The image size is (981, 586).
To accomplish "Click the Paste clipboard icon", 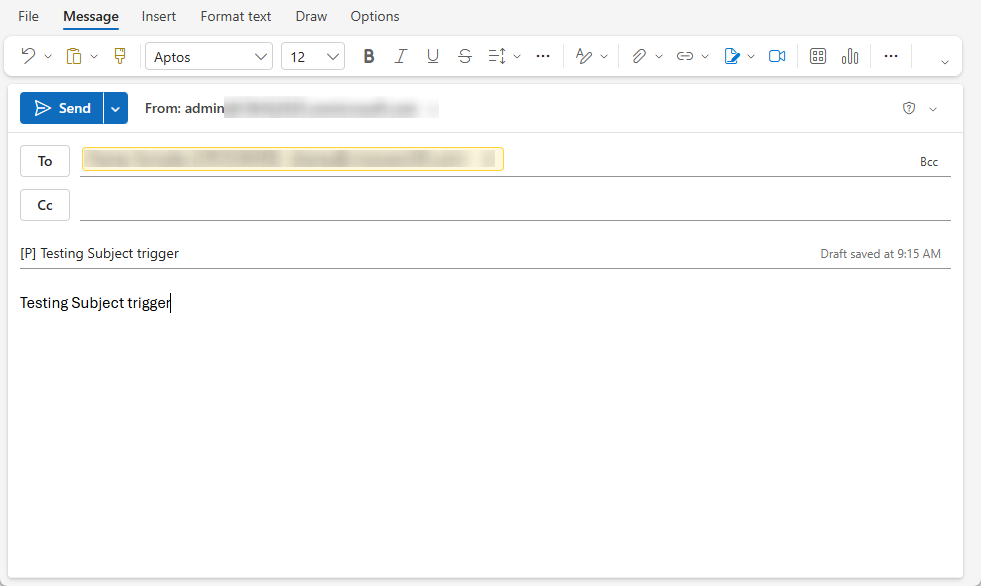I will click(x=74, y=57).
